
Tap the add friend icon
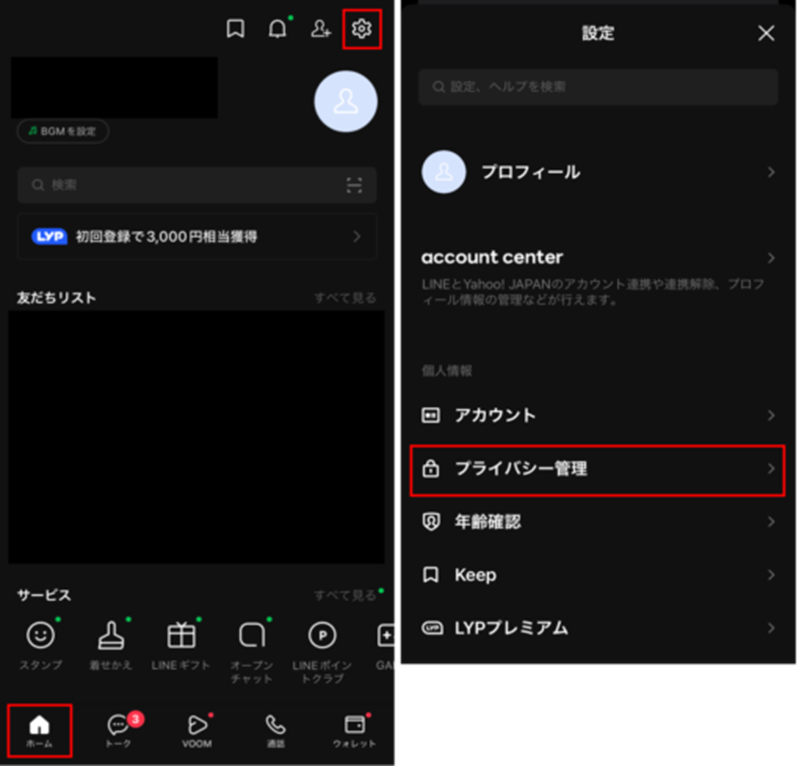pyautogui.click(x=320, y=29)
